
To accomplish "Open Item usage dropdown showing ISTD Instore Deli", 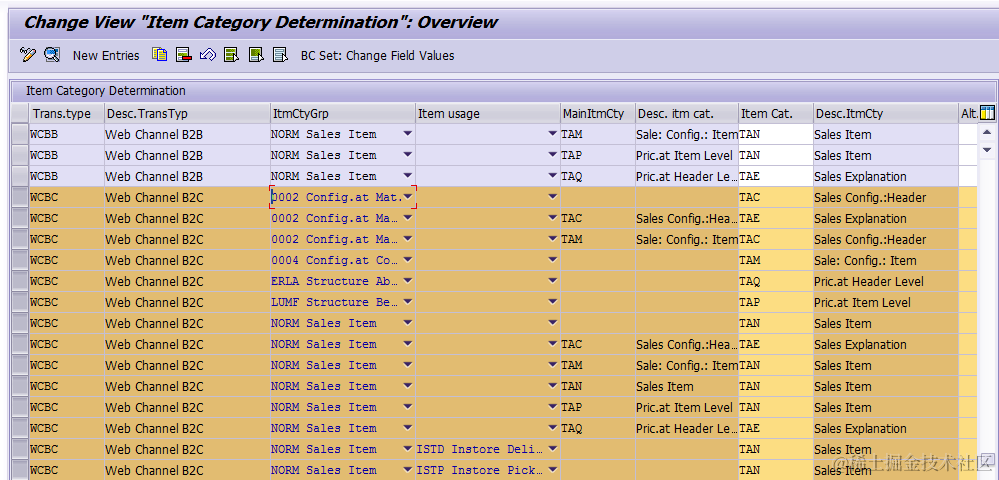I will coord(552,449).
